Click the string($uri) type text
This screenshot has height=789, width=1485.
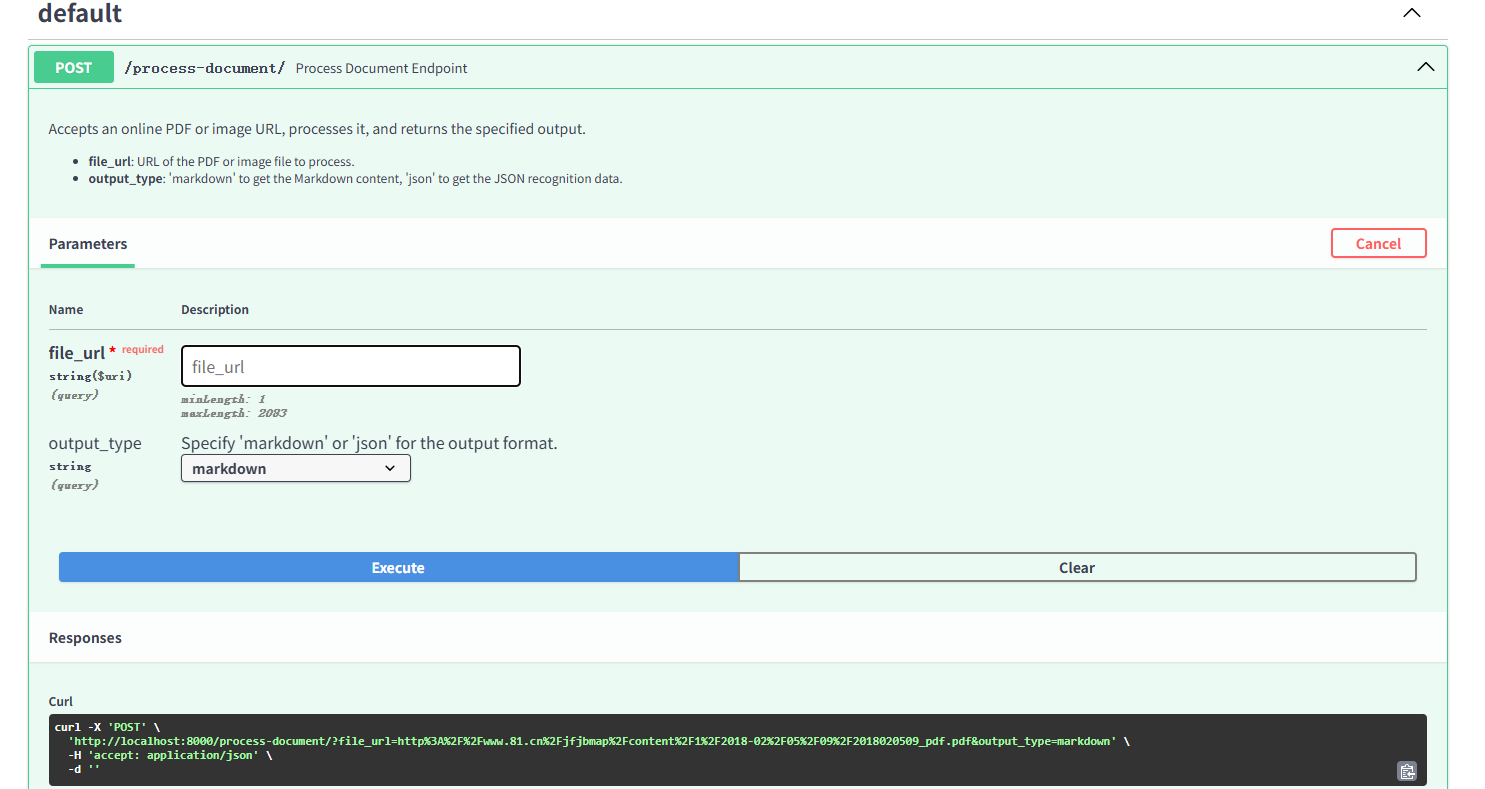pyautogui.click(x=90, y=376)
